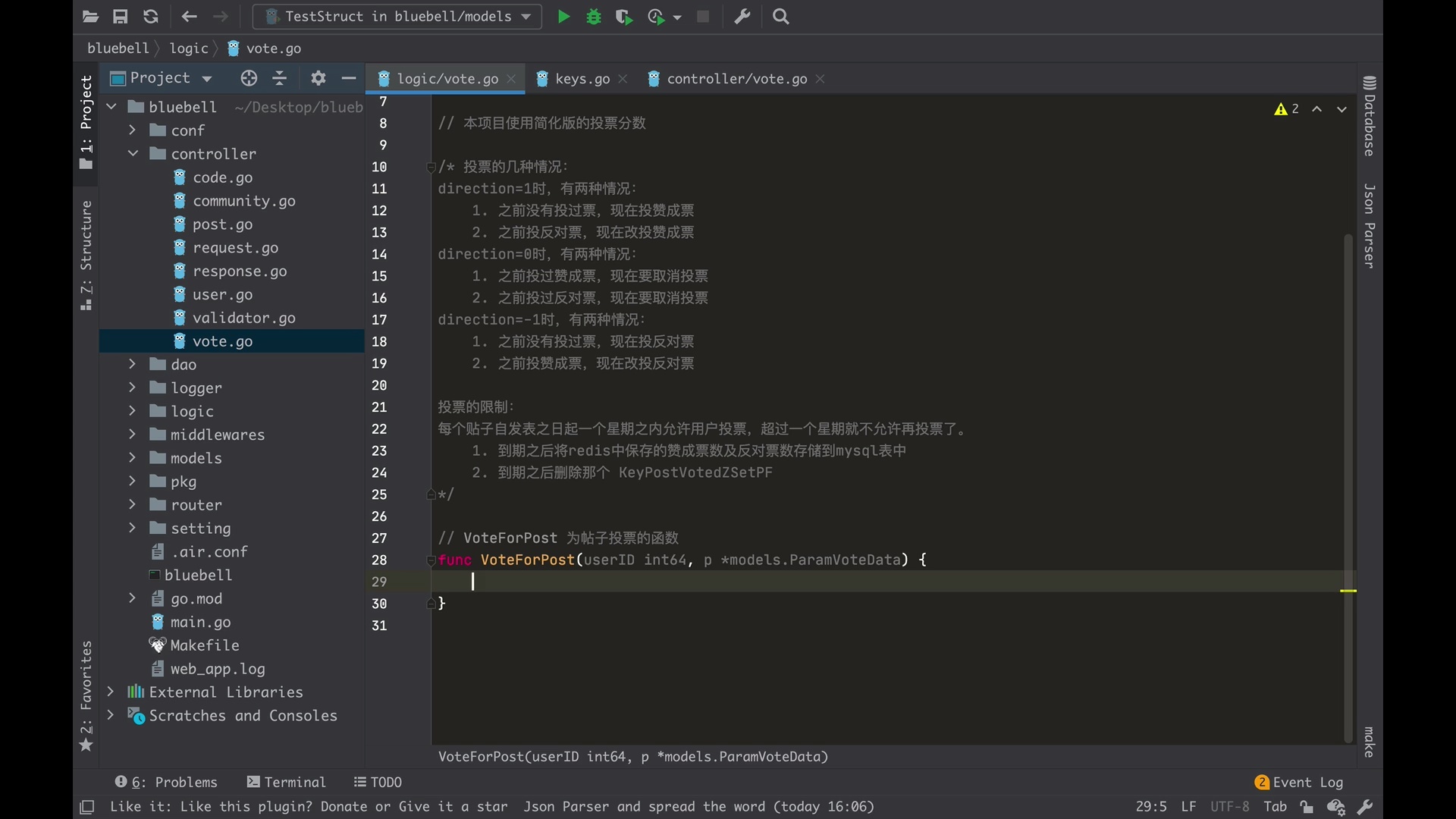Screen dimensions: 1456x819
Task: Open Settings via the wrench icon
Action: click(x=742, y=17)
